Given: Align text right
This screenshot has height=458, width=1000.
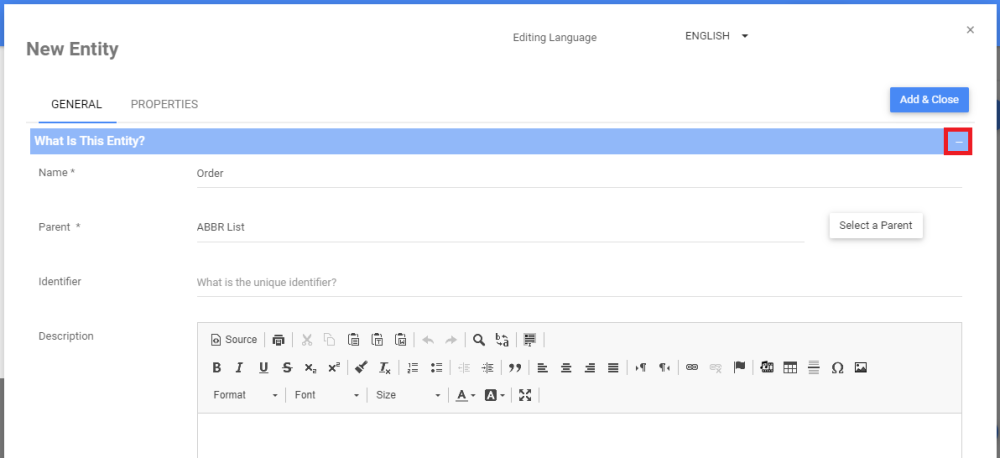Looking at the screenshot, I should pos(590,368).
